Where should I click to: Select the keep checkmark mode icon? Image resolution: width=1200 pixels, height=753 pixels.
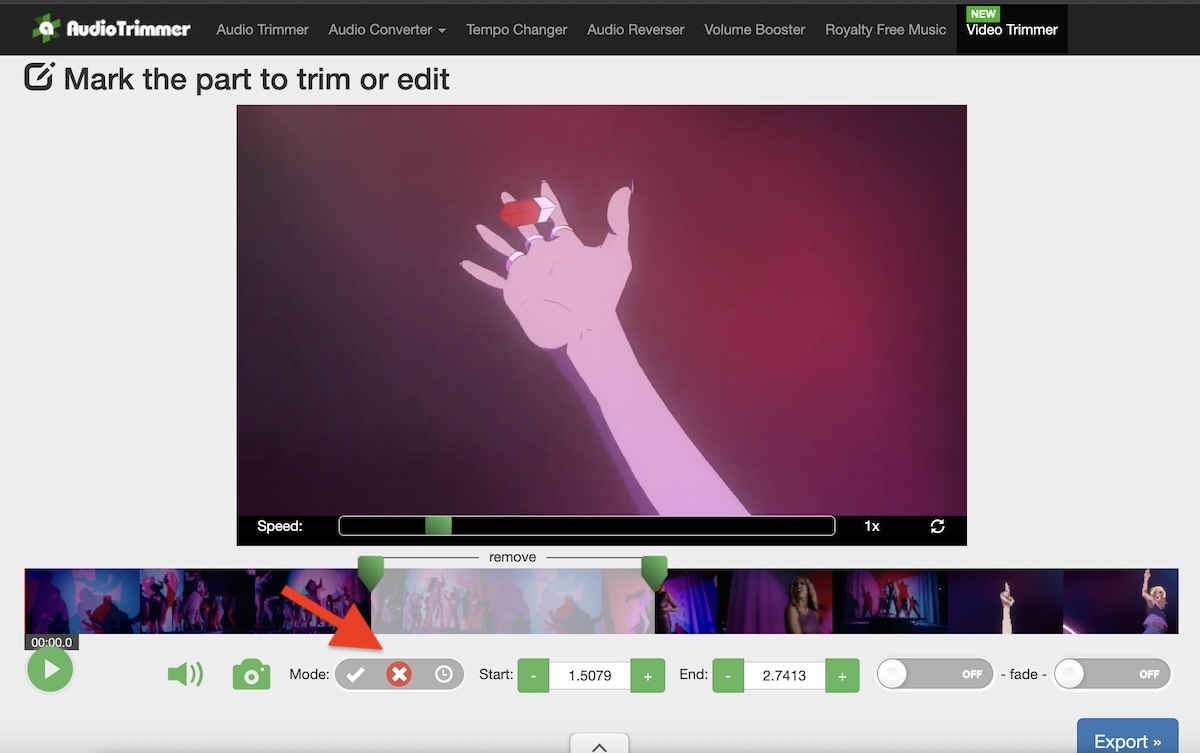tap(357, 674)
